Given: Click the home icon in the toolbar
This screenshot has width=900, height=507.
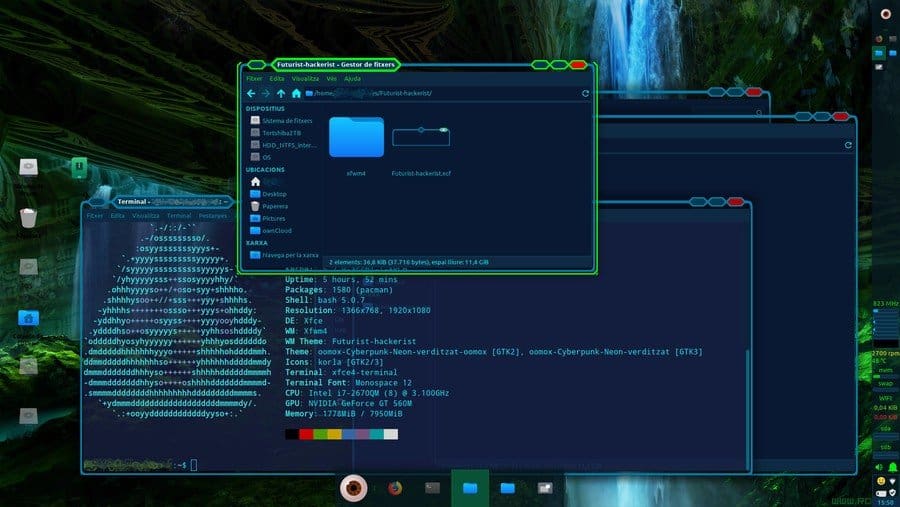Looking at the screenshot, I should point(296,93).
